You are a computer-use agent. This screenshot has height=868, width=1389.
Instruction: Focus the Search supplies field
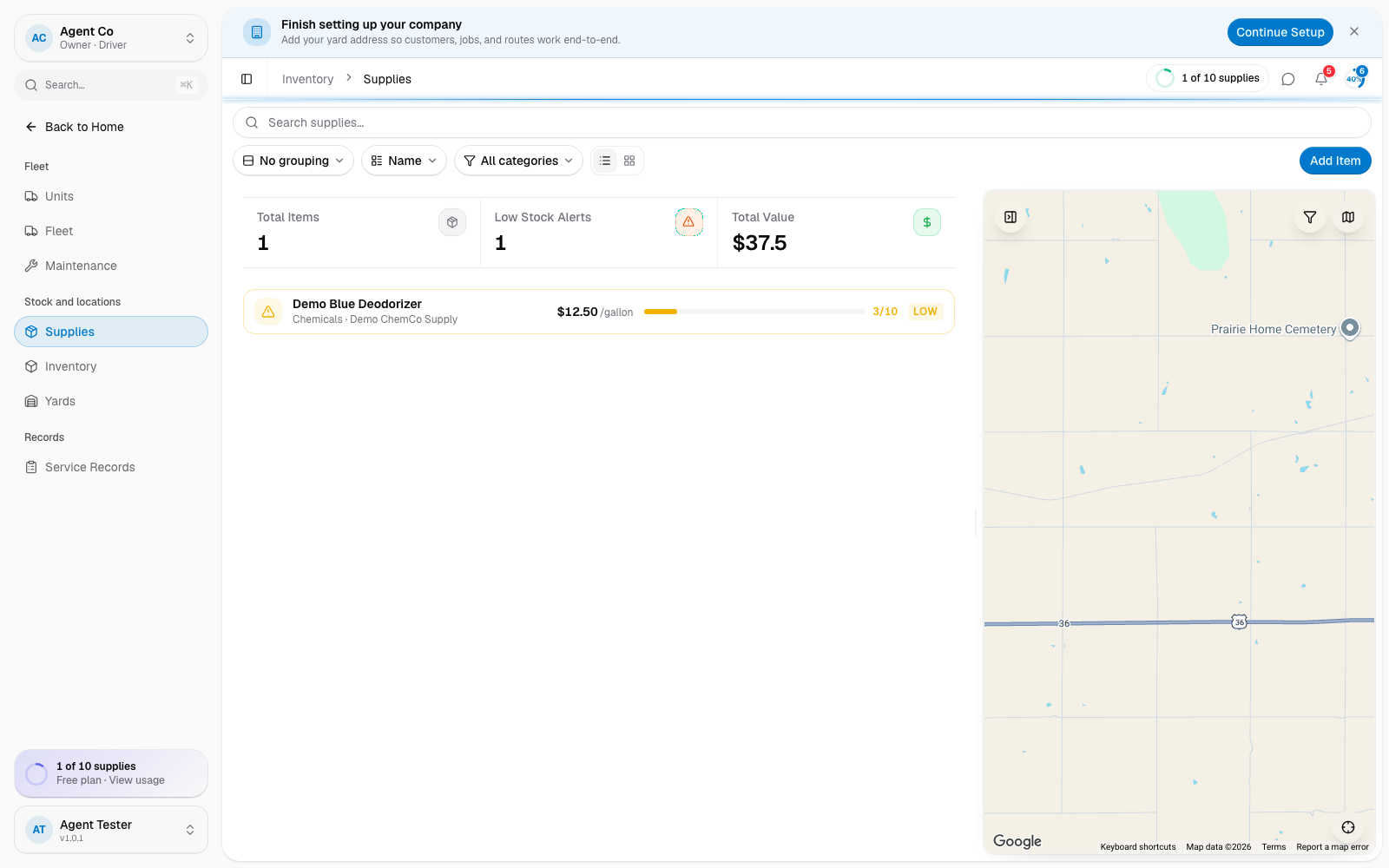(x=802, y=122)
